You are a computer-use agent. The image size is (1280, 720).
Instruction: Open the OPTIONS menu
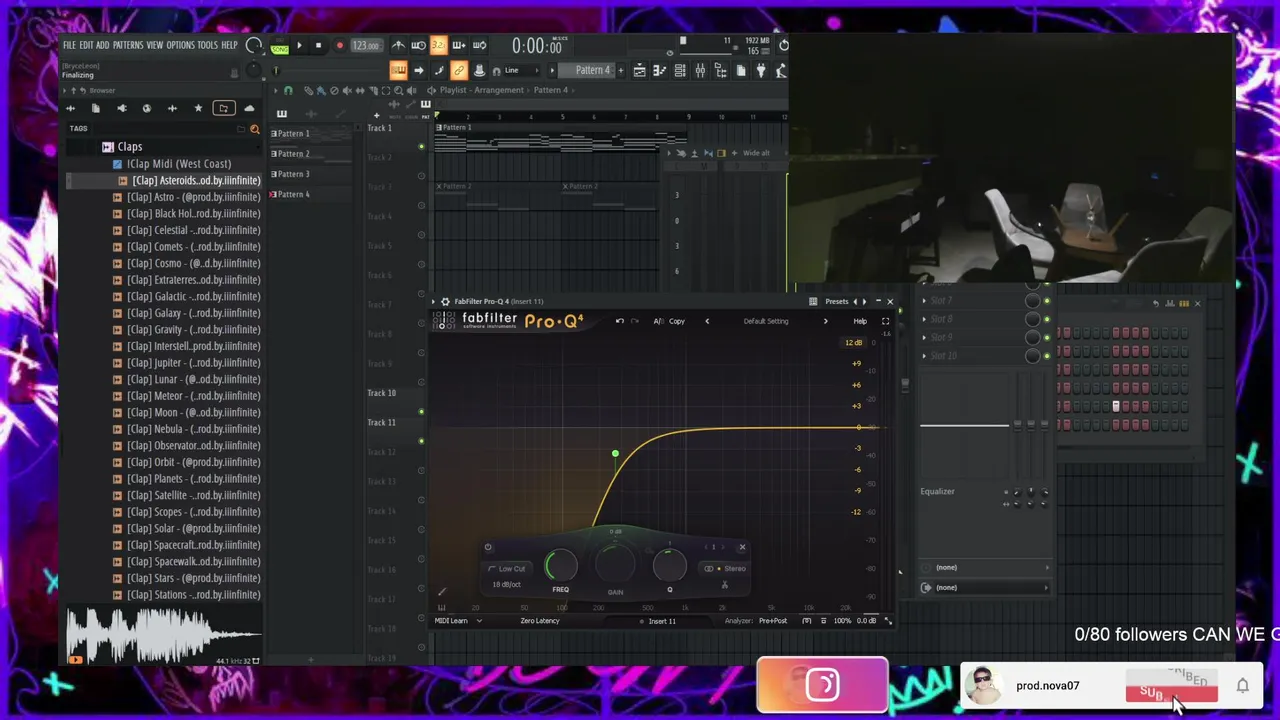(181, 46)
